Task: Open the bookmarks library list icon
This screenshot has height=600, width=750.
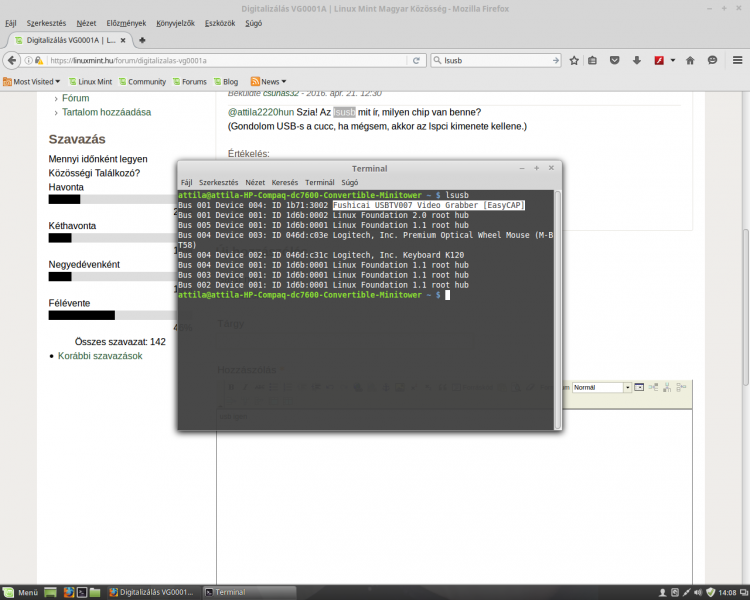Action: [x=593, y=60]
